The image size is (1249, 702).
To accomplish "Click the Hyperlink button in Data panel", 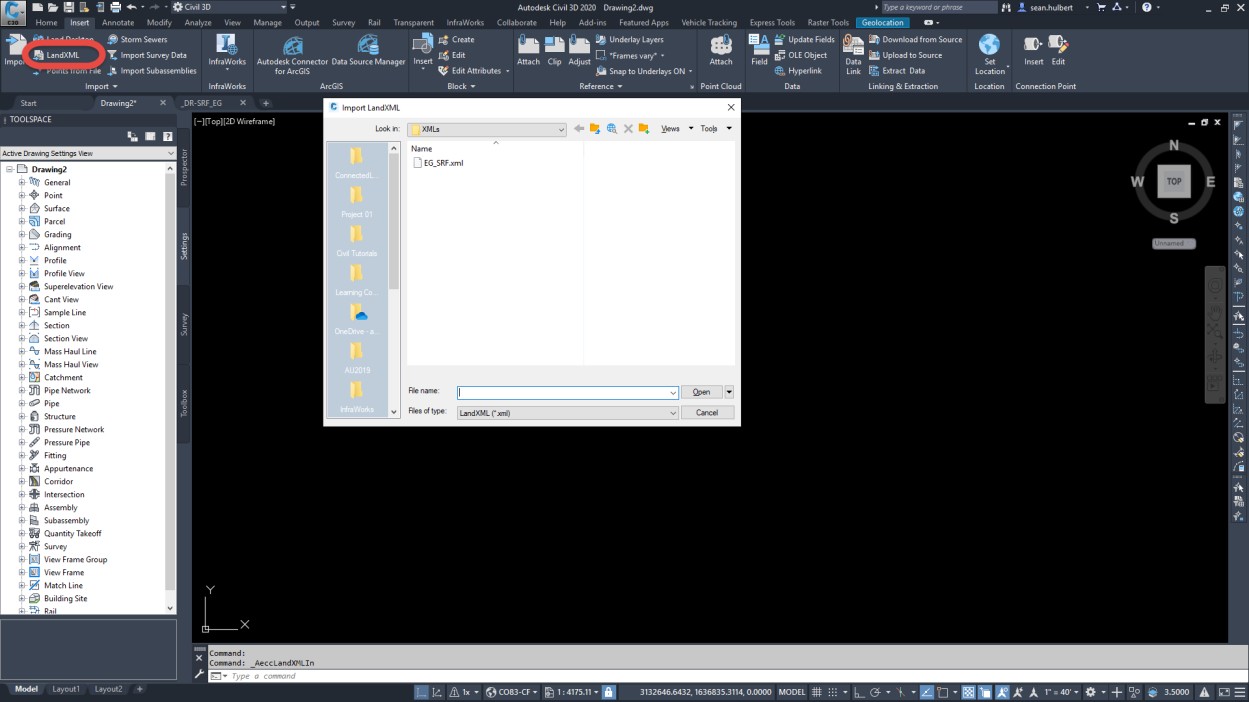I will (x=798, y=71).
